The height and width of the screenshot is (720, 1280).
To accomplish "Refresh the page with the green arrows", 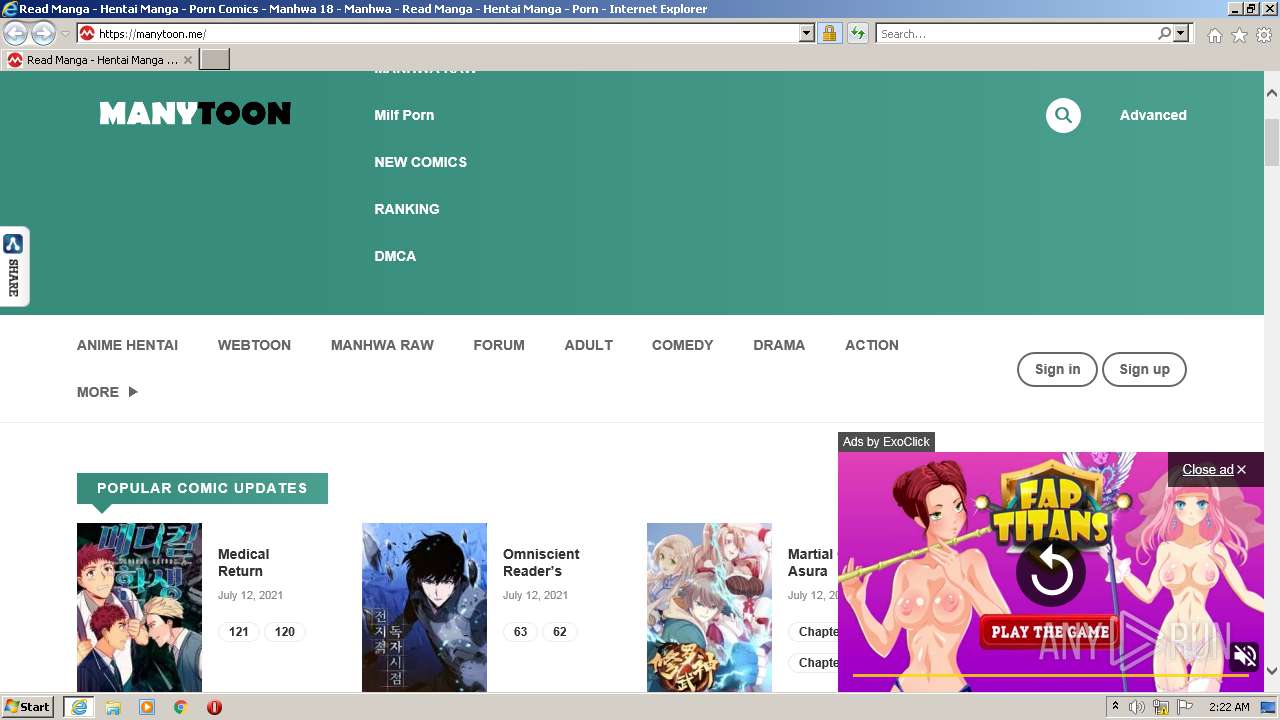I will click(857, 33).
